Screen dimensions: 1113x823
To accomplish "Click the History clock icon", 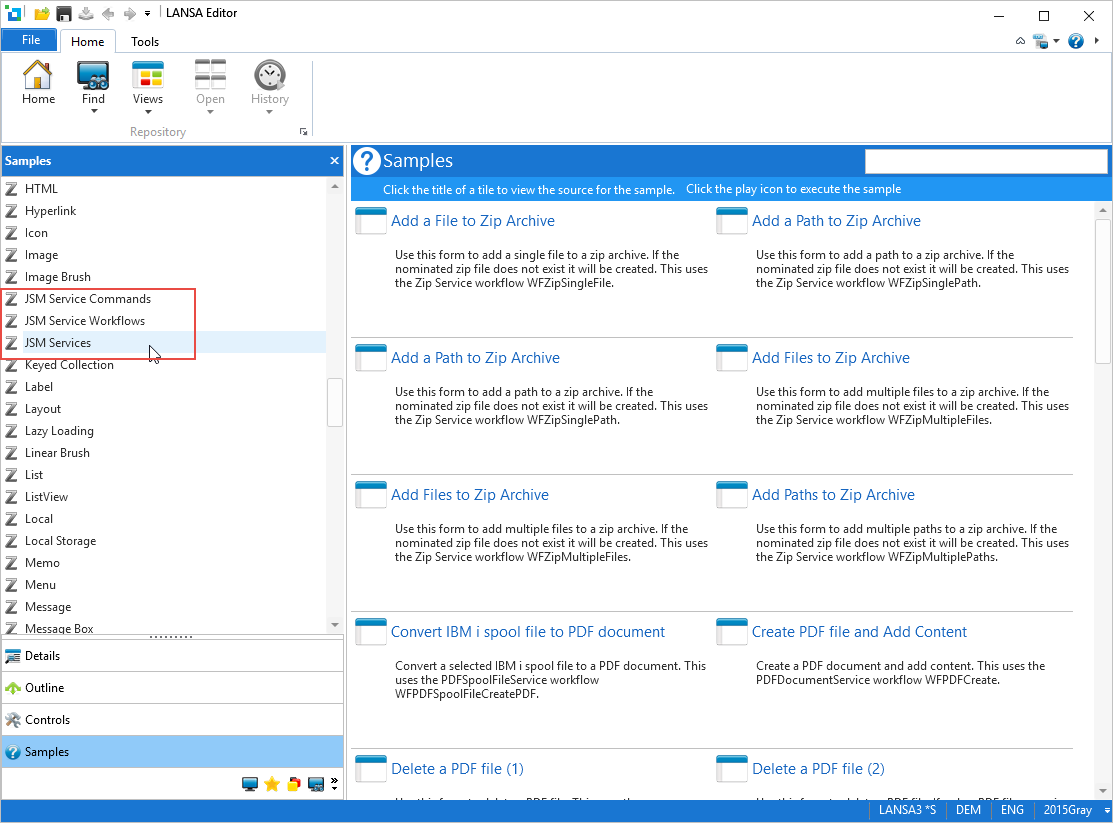I will pos(270,75).
